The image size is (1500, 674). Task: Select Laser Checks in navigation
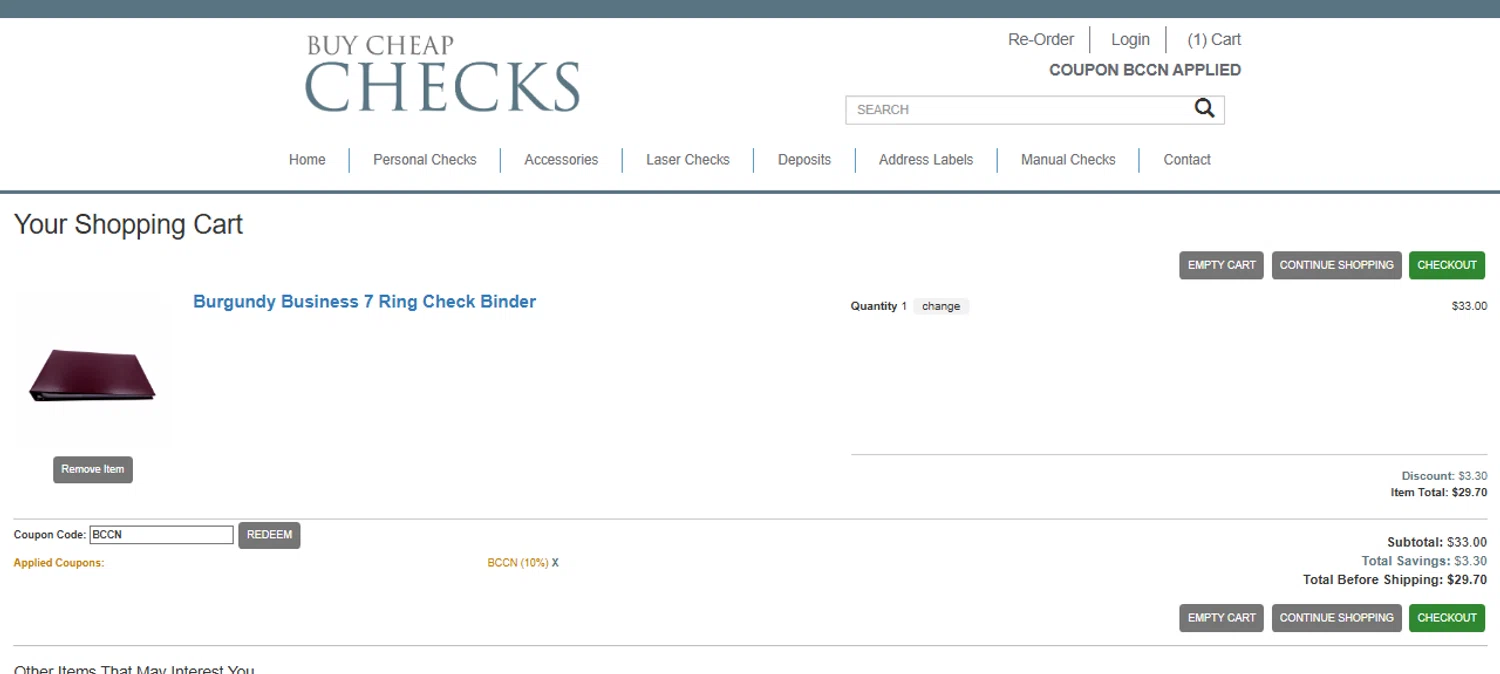tap(688, 160)
